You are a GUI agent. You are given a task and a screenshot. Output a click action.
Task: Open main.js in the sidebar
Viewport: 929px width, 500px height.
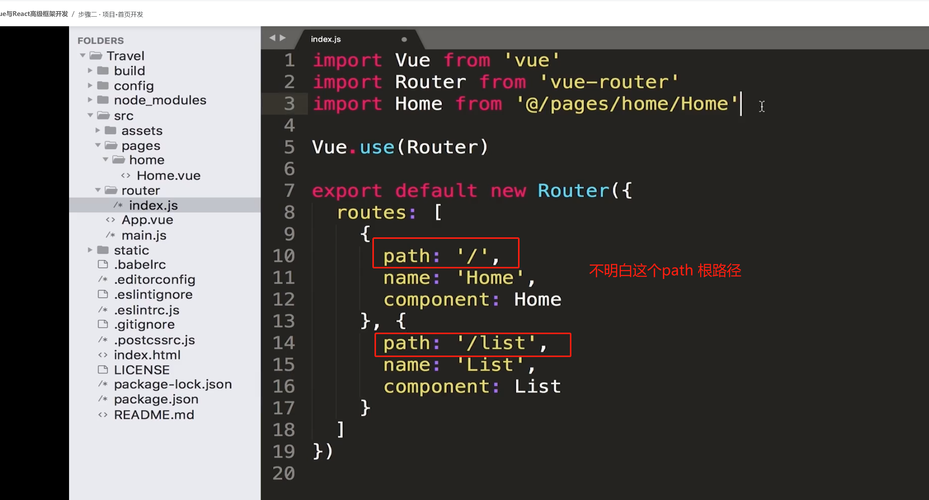click(x=144, y=235)
